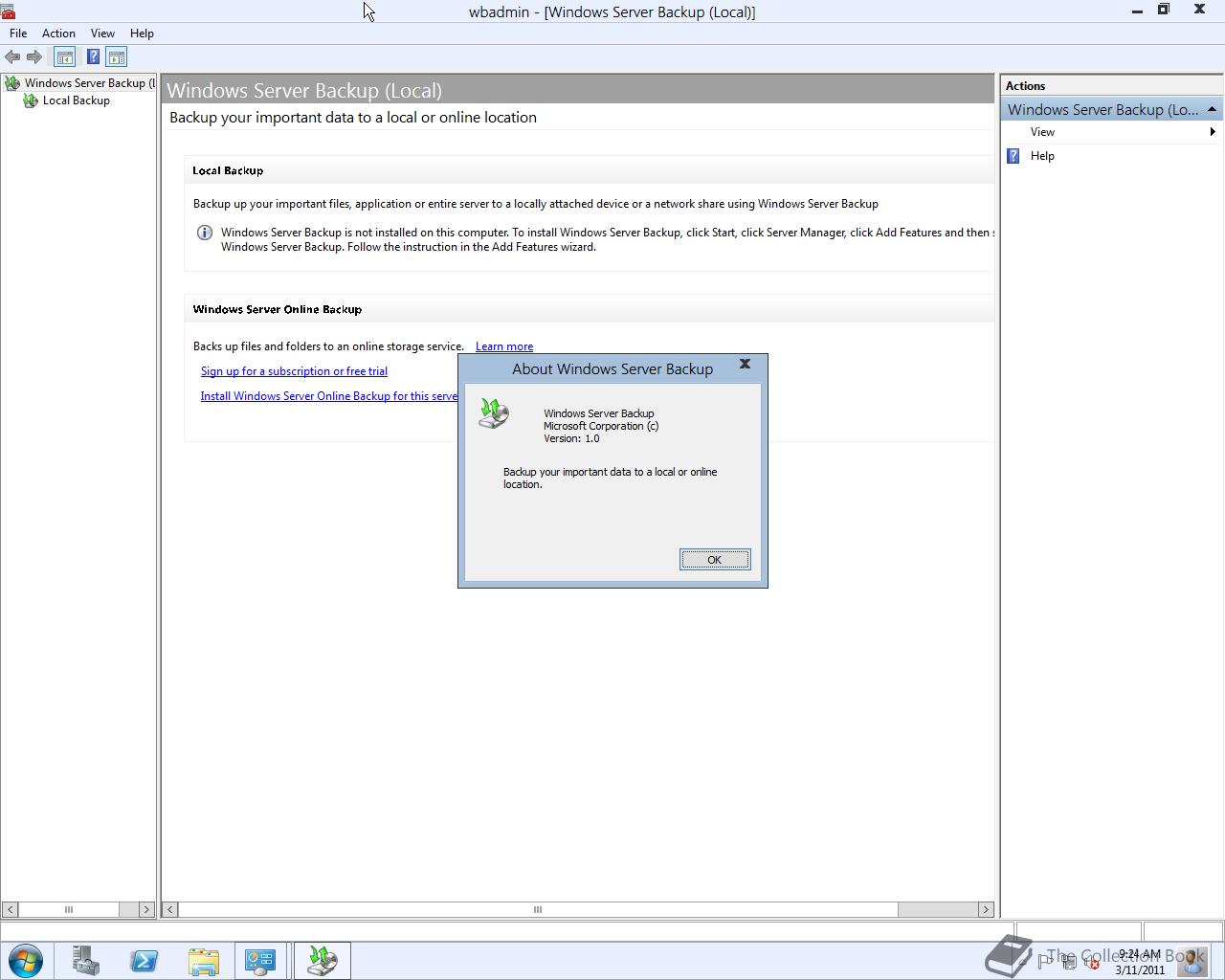Open the File menu
Image resolution: width=1225 pixels, height=980 pixels.
pos(18,33)
